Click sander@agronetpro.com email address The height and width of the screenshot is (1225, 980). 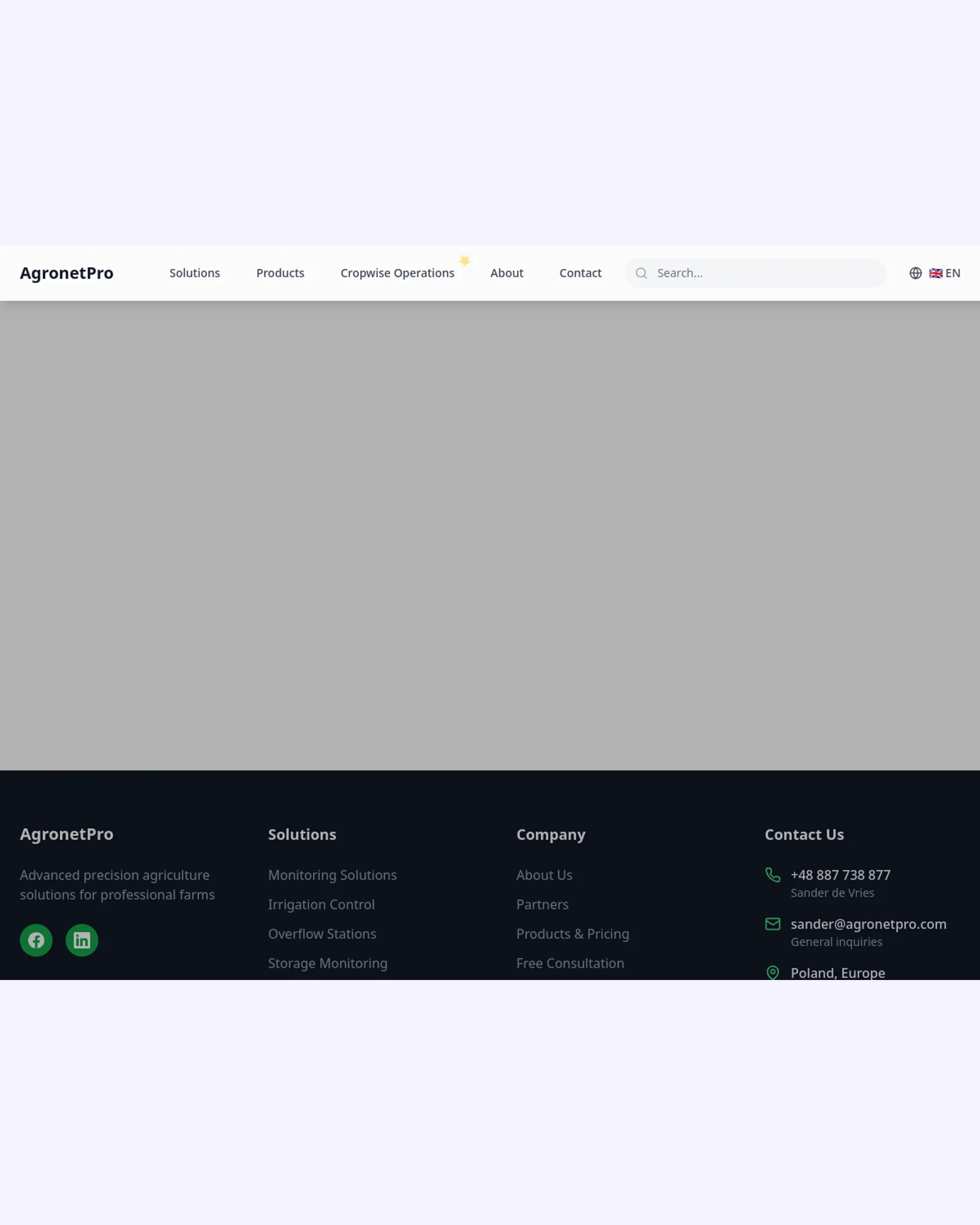tap(869, 924)
